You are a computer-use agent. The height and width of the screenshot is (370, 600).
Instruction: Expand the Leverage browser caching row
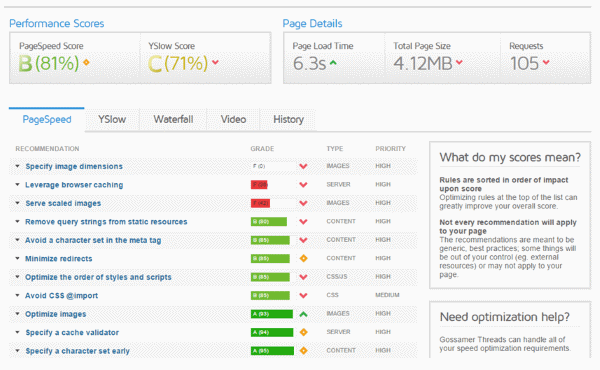pyautogui.click(x=17, y=184)
